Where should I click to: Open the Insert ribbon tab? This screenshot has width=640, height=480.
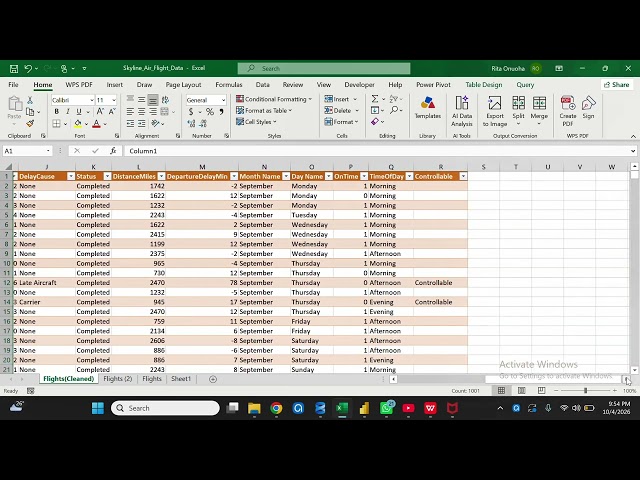coord(115,85)
